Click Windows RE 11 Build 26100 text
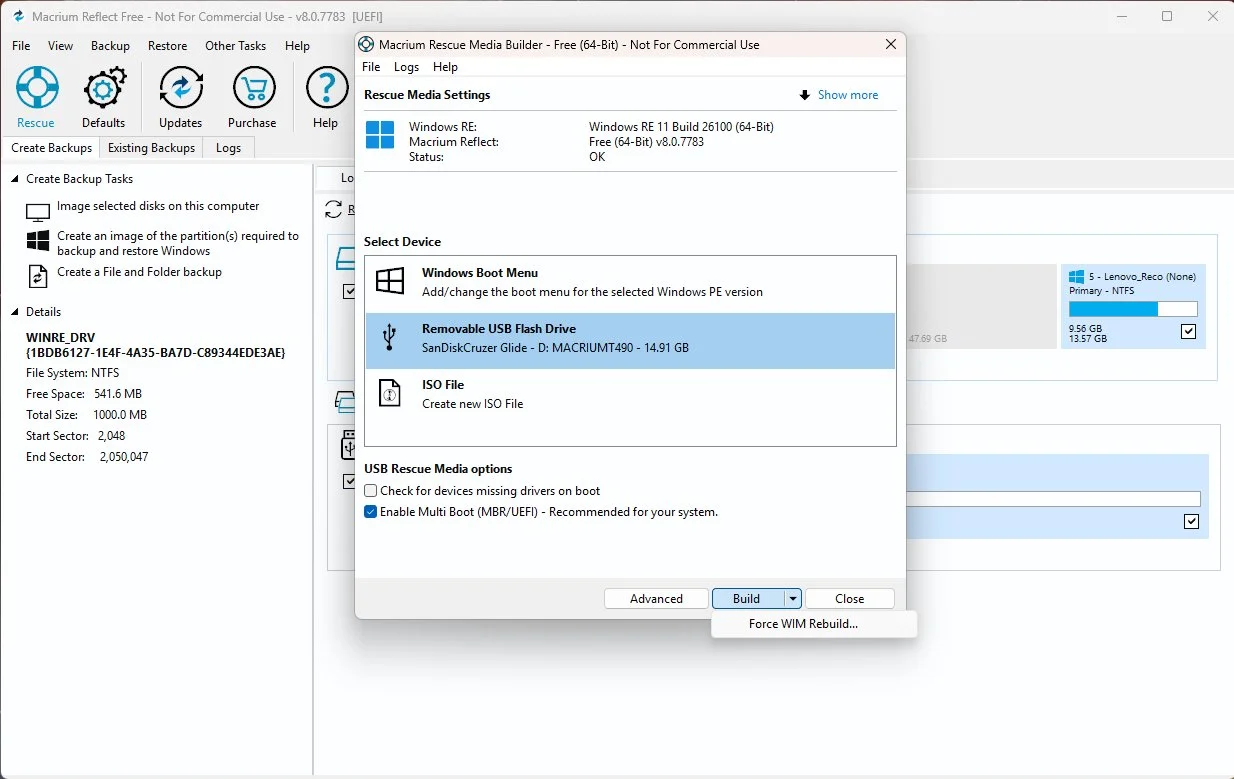The height and width of the screenshot is (779, 1234). tap(681, 127)
